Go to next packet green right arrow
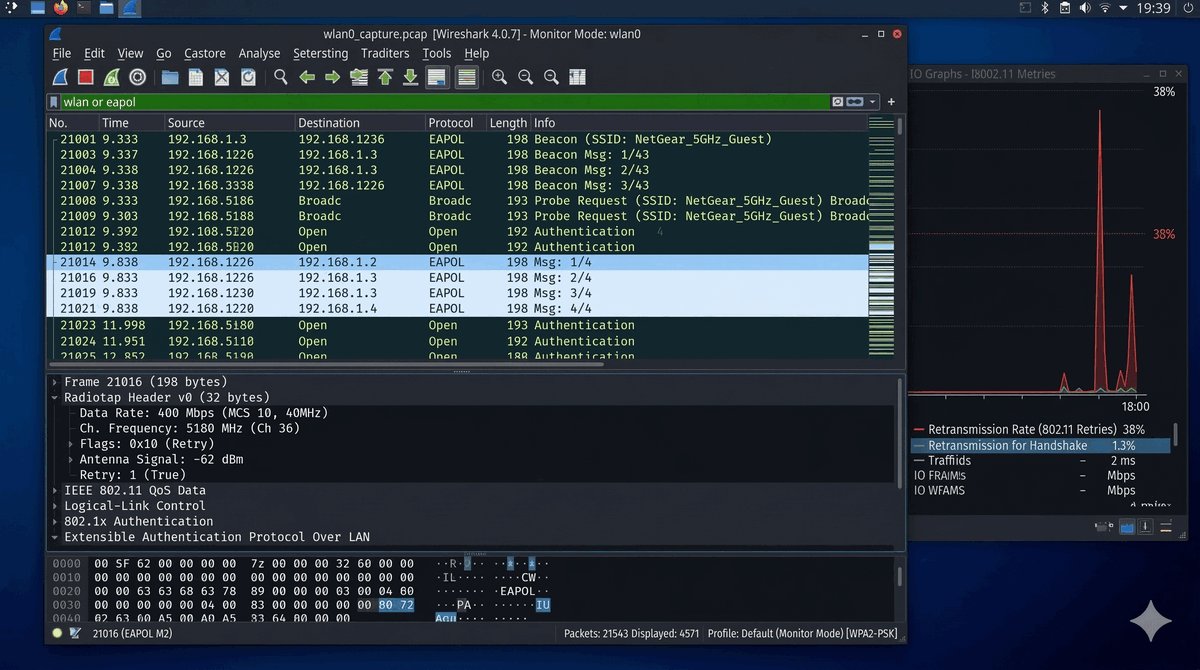Image resolution: width=1200 pixels, height=670 pixels. (333, 77)
